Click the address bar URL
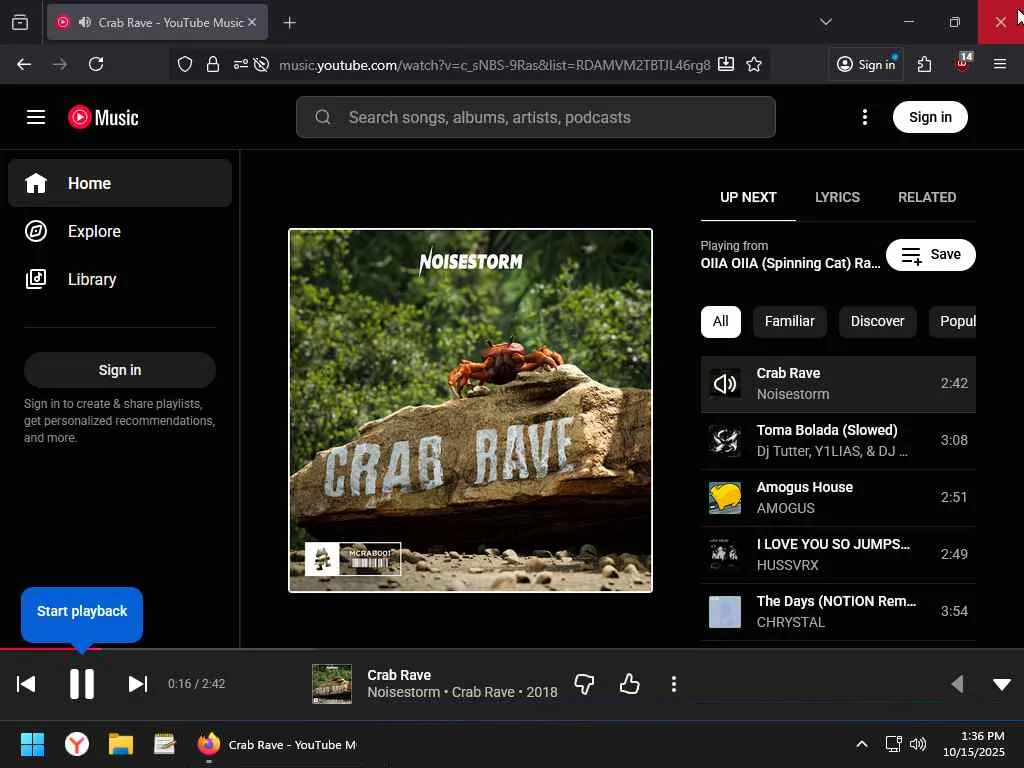Viewport: 1024px width, 768px height. click(x=494, y=65)
